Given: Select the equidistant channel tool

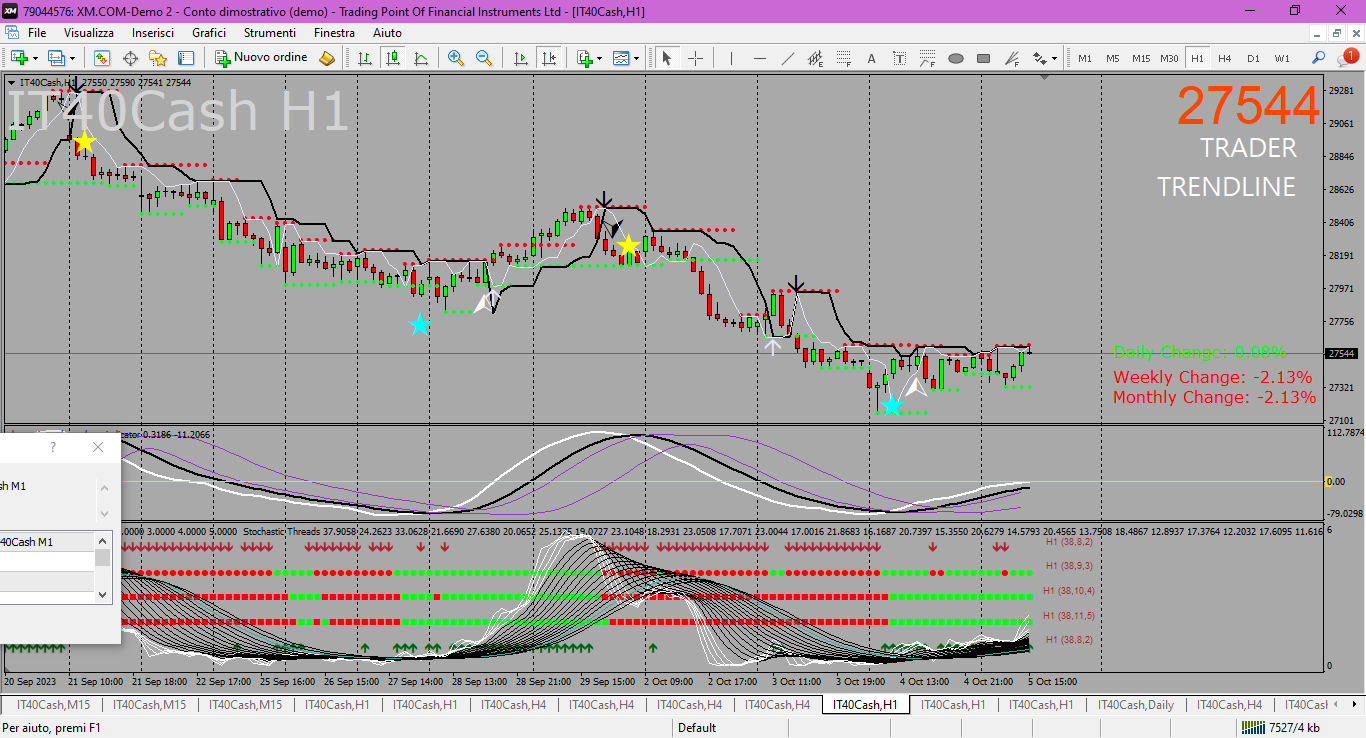Looking at the screenshot, I should 815,58.
